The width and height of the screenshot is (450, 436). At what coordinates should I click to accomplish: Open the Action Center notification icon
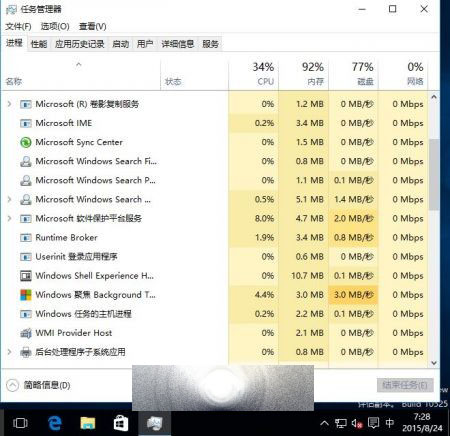pos(373,423)
